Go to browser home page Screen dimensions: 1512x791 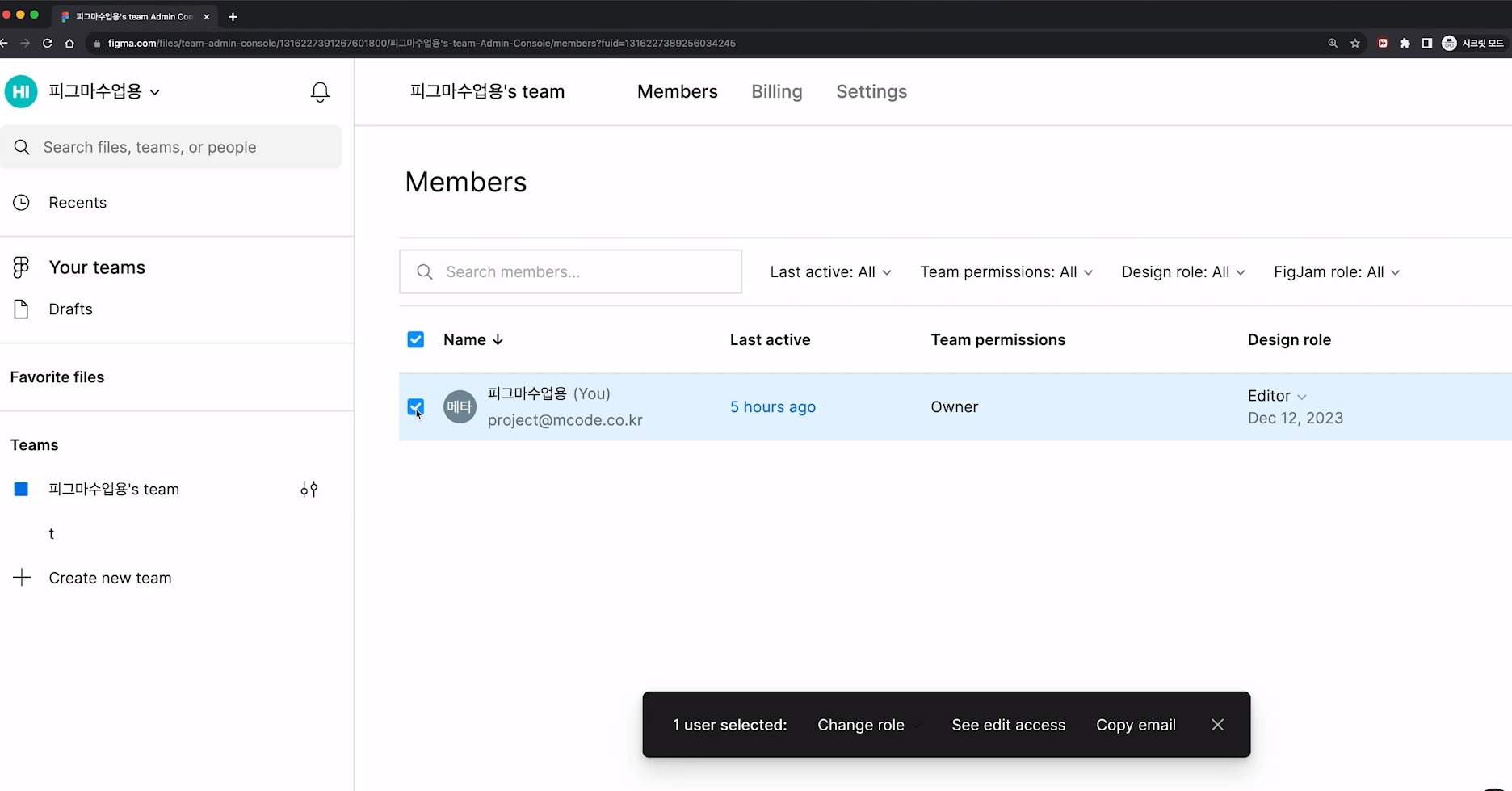click(x=69, y=44)
